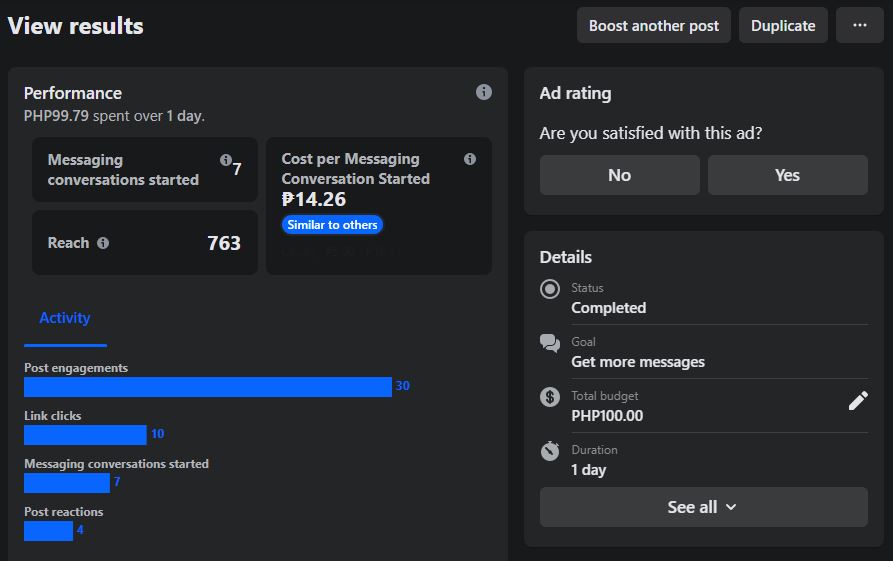The image size is (893, 561).
Task: Switch to the Activity tab
Action: 65,318
